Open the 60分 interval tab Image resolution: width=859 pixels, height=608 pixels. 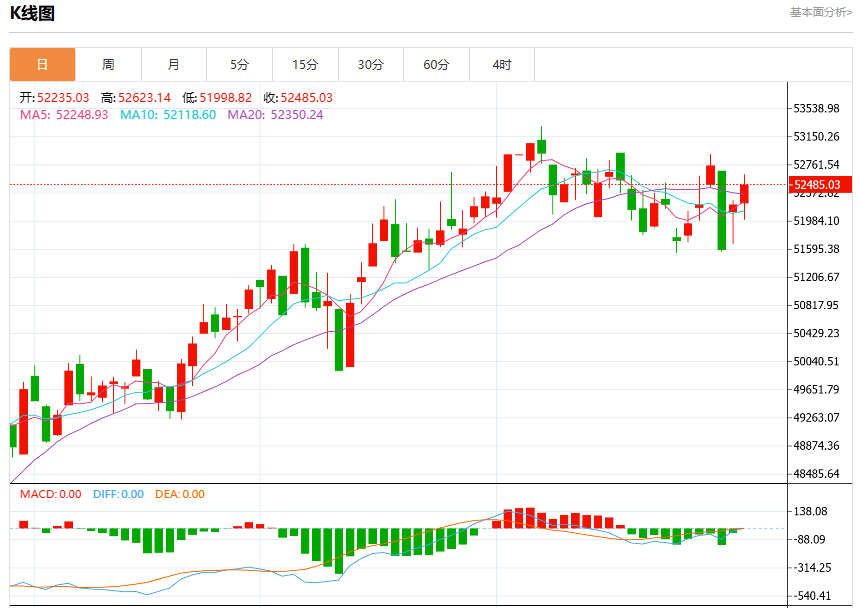pos(436,65)
